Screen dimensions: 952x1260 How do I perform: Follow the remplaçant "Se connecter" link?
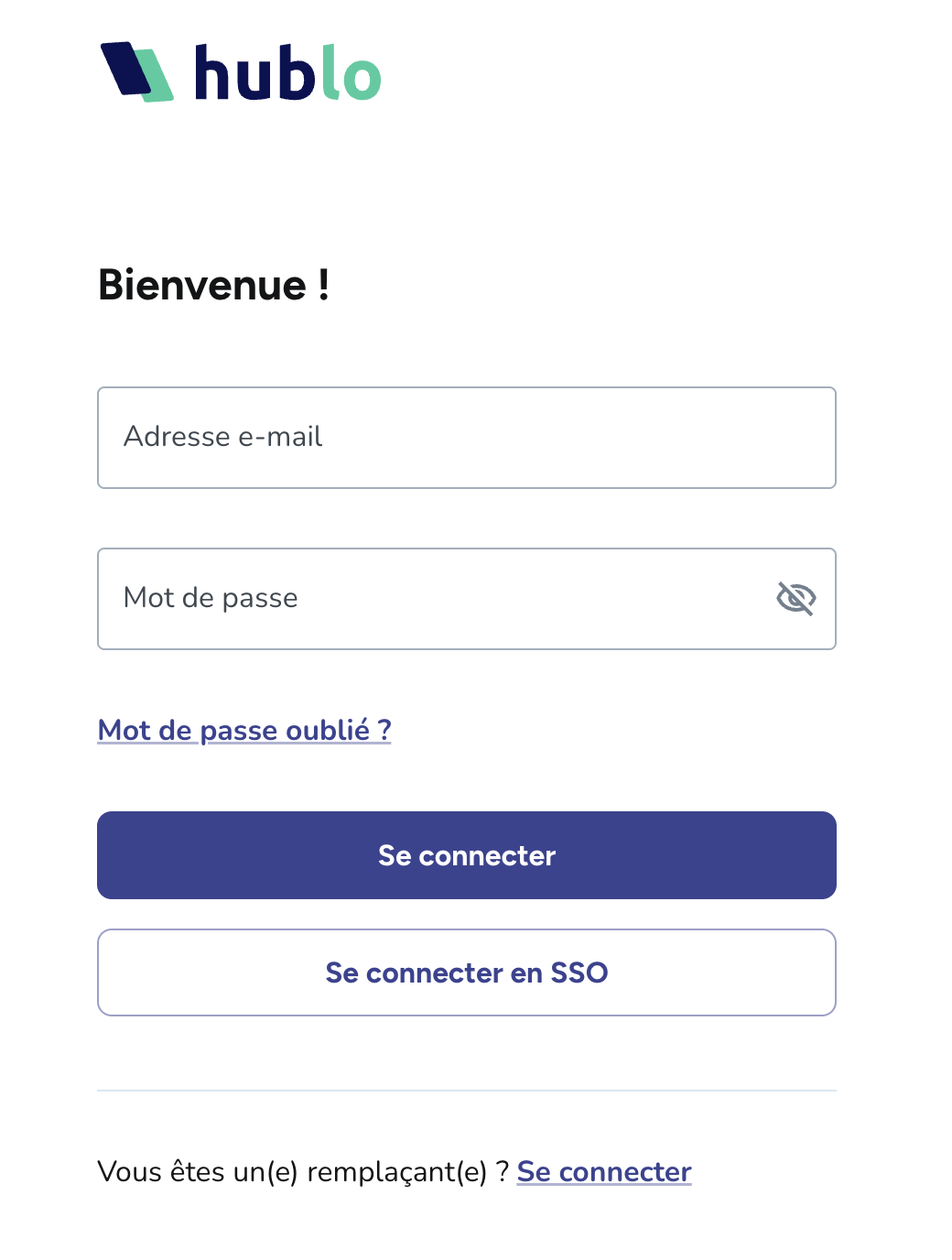click(x=604, y=1172)
